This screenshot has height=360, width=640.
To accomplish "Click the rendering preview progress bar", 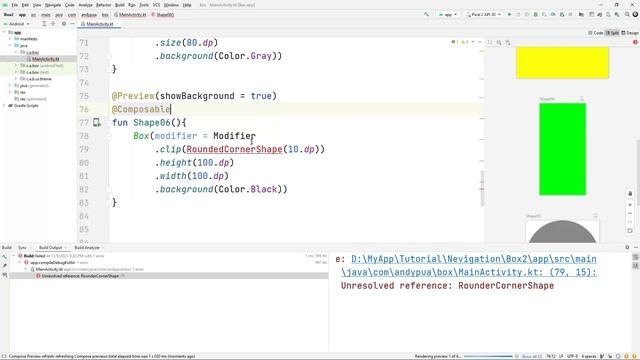I will [488, 356].
